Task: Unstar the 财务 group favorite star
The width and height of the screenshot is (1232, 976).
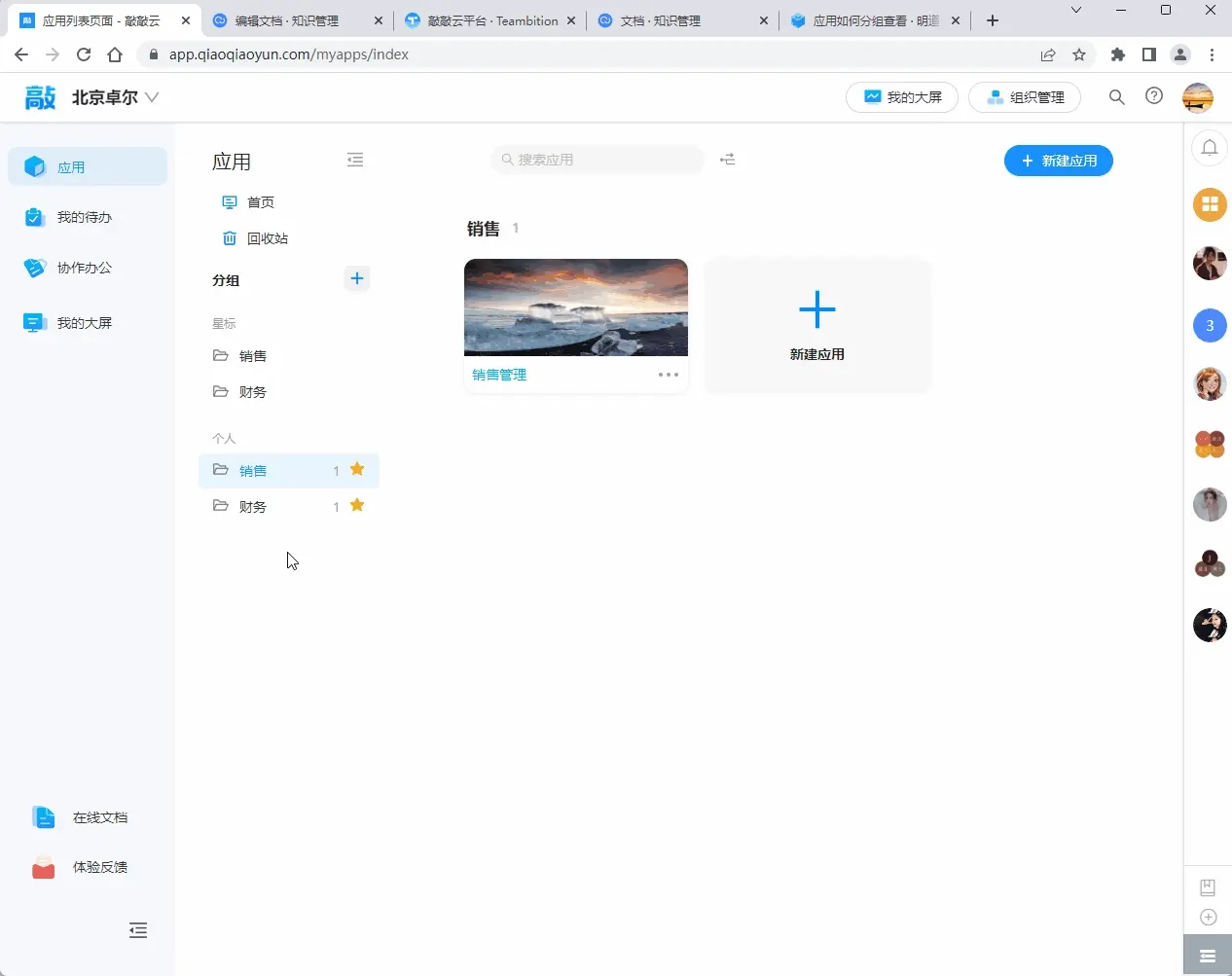Action: (357, 505)
